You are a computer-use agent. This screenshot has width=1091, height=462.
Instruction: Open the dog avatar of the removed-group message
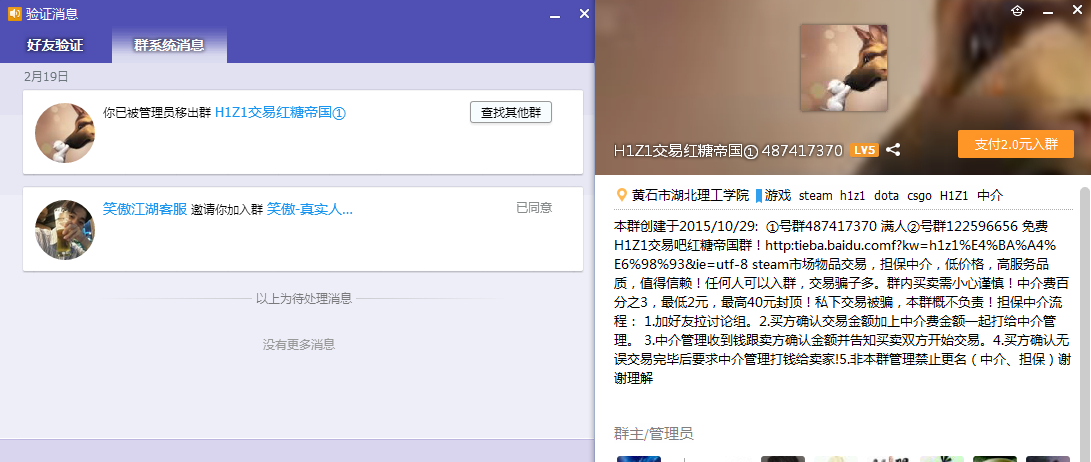[65, 133]
